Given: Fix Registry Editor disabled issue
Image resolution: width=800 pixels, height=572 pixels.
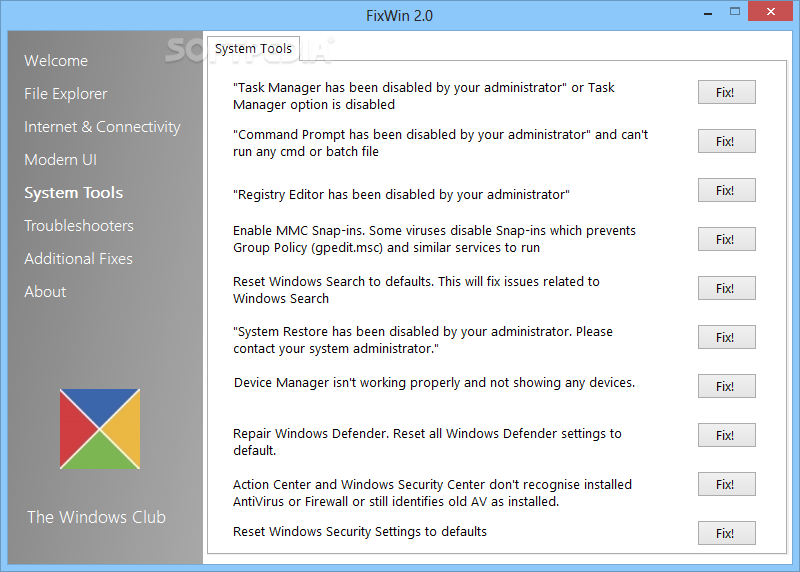Looking at the screenshot, I should (x=727, y=190).
